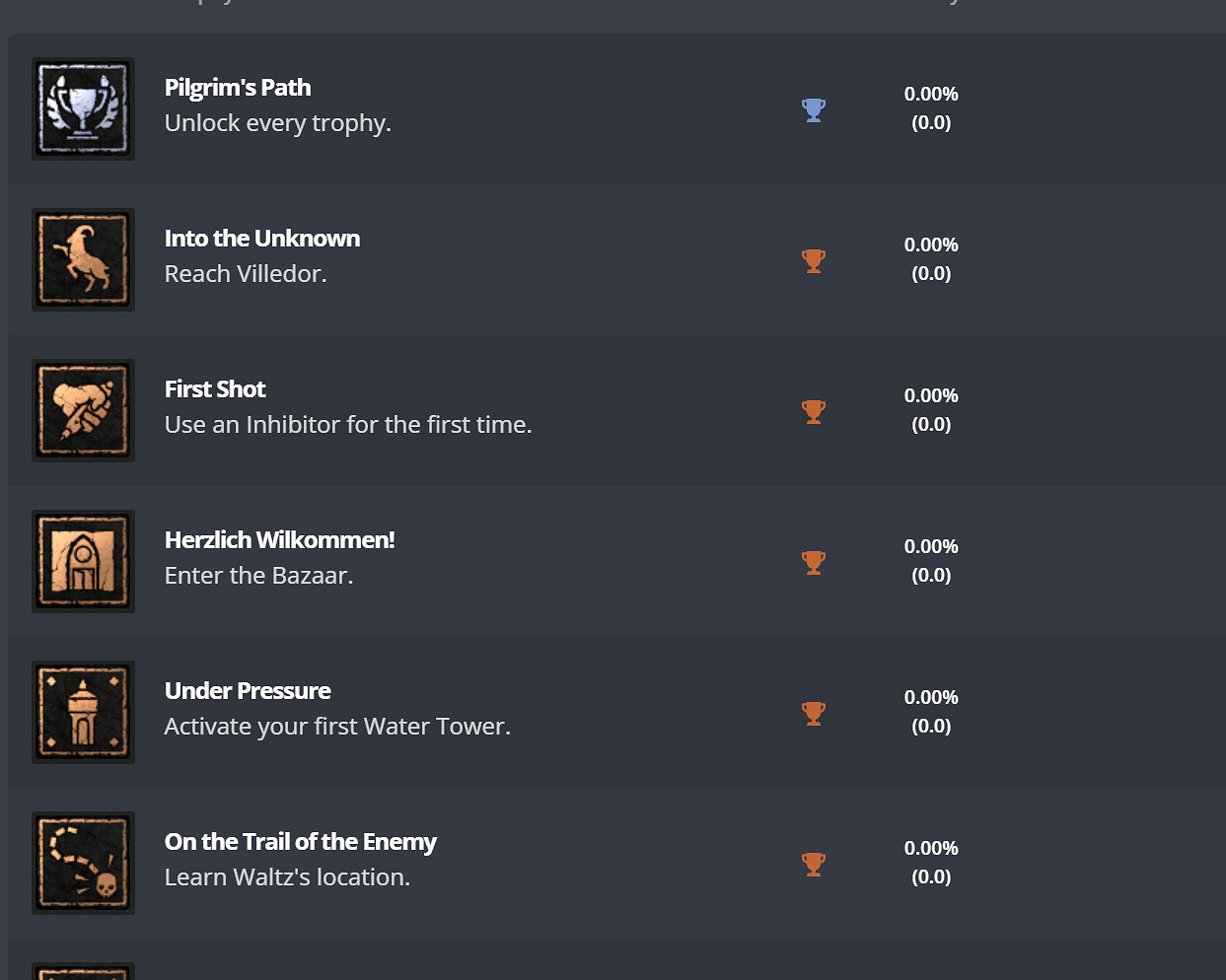This screenshot has height=980, width=1226.
Task: Select the Under Pressure trophy title
Action: click(248, 691)
